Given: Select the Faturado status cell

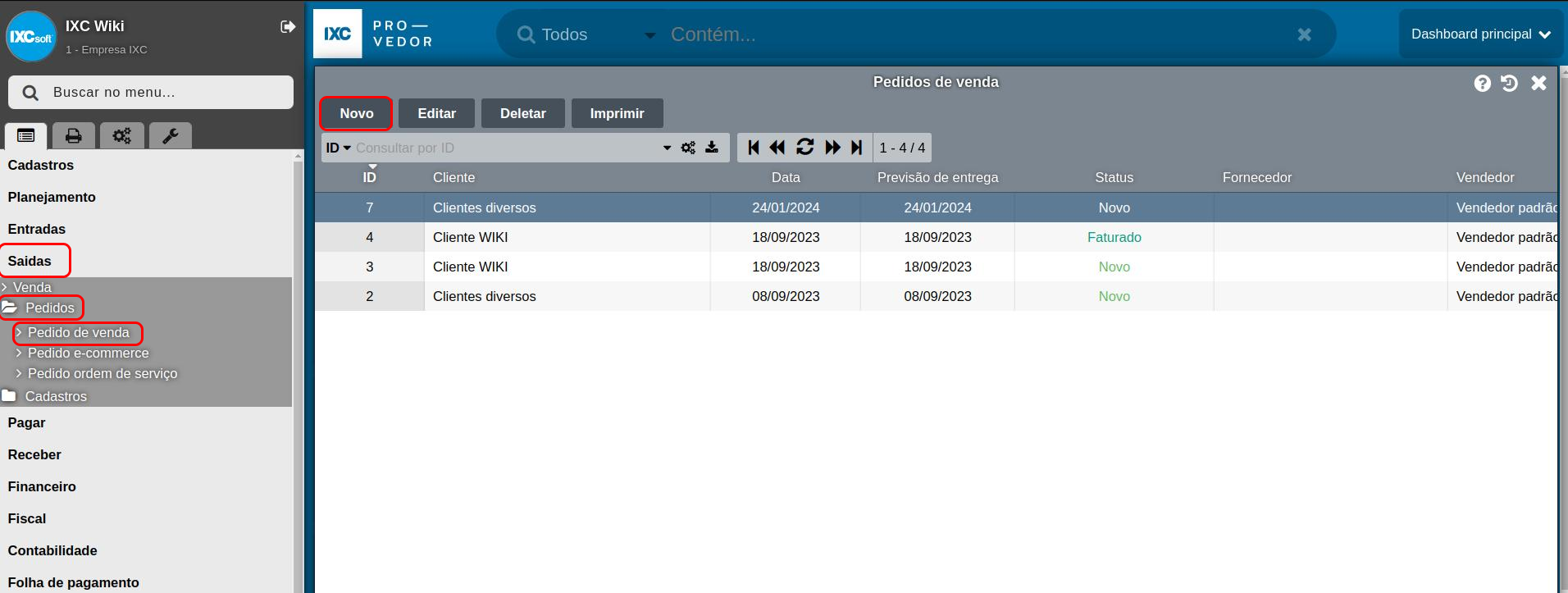Looking at the screenshot, I should 1114,237.
